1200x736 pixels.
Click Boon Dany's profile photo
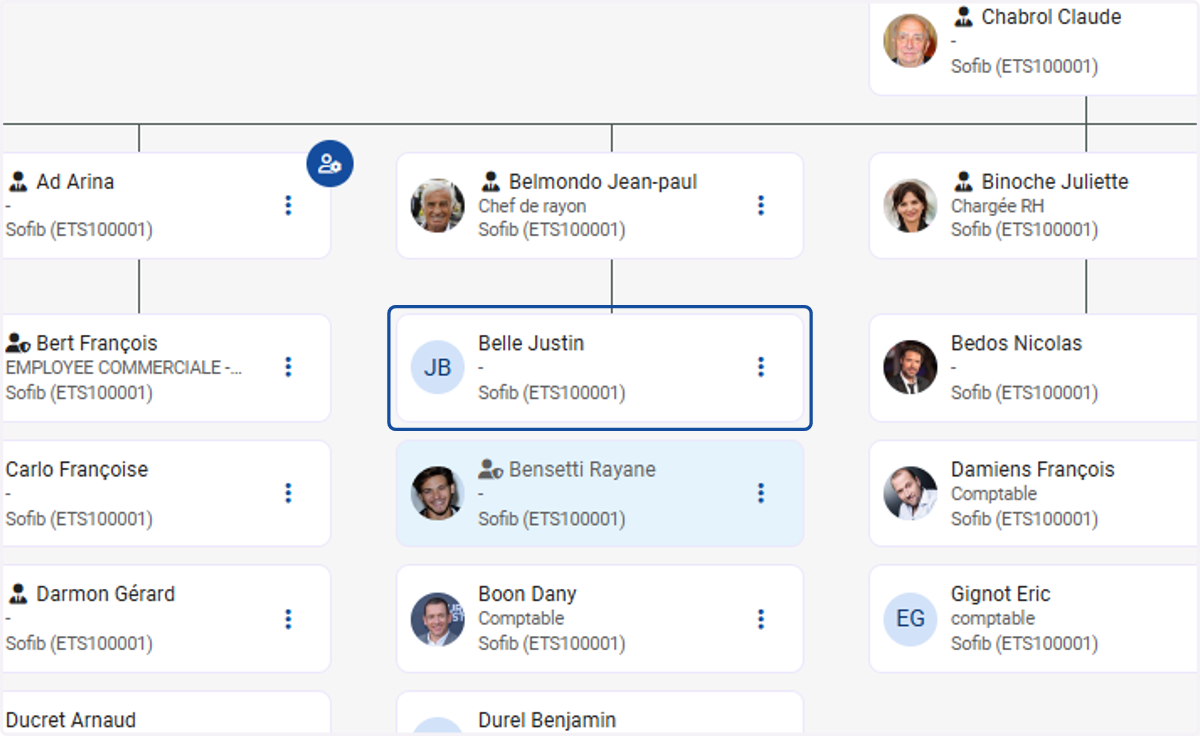pos(438,619)
